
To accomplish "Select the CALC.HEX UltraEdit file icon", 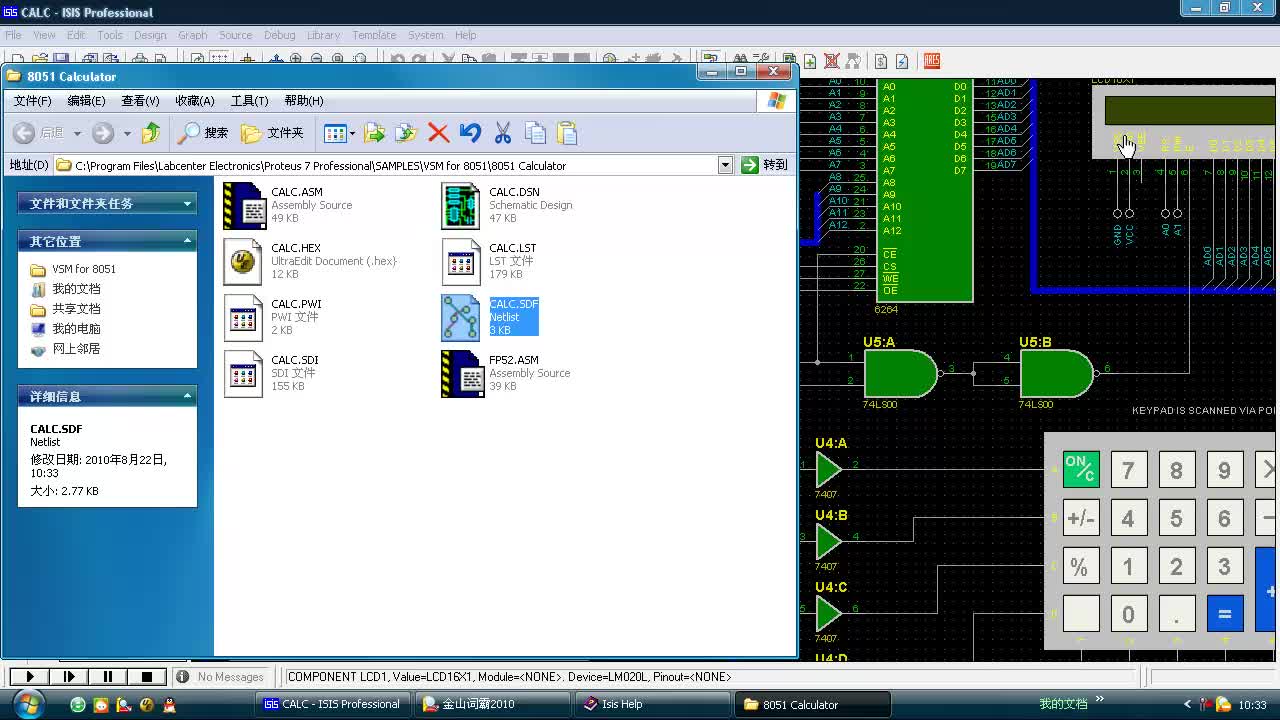I will click(243, 261).
